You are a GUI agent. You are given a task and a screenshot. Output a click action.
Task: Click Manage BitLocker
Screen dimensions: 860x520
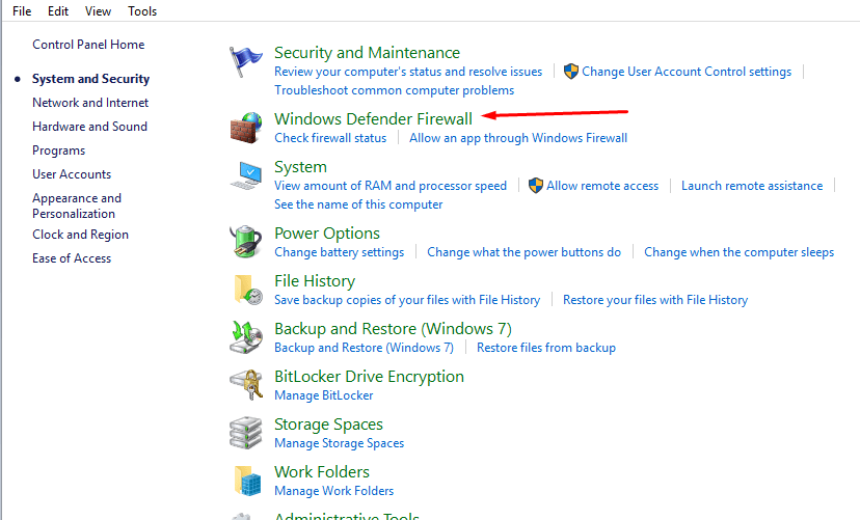(x=324, y=395)
